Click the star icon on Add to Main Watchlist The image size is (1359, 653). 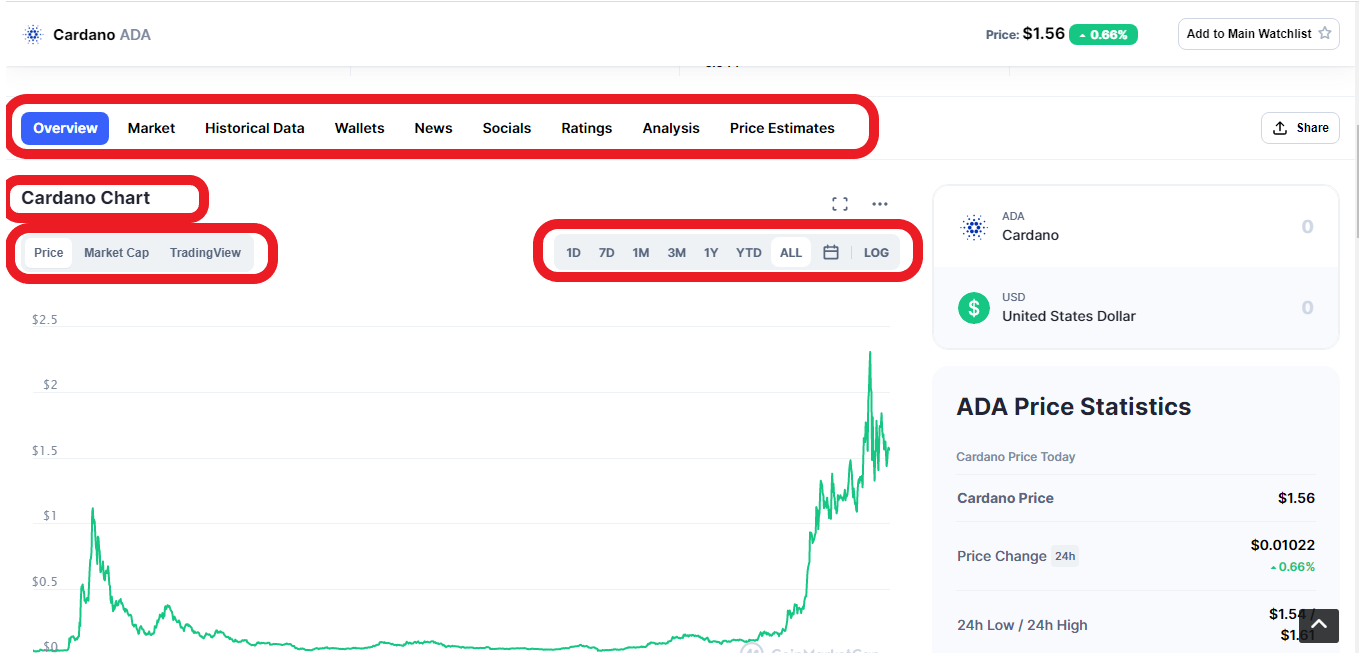(x=1325, y=33)
